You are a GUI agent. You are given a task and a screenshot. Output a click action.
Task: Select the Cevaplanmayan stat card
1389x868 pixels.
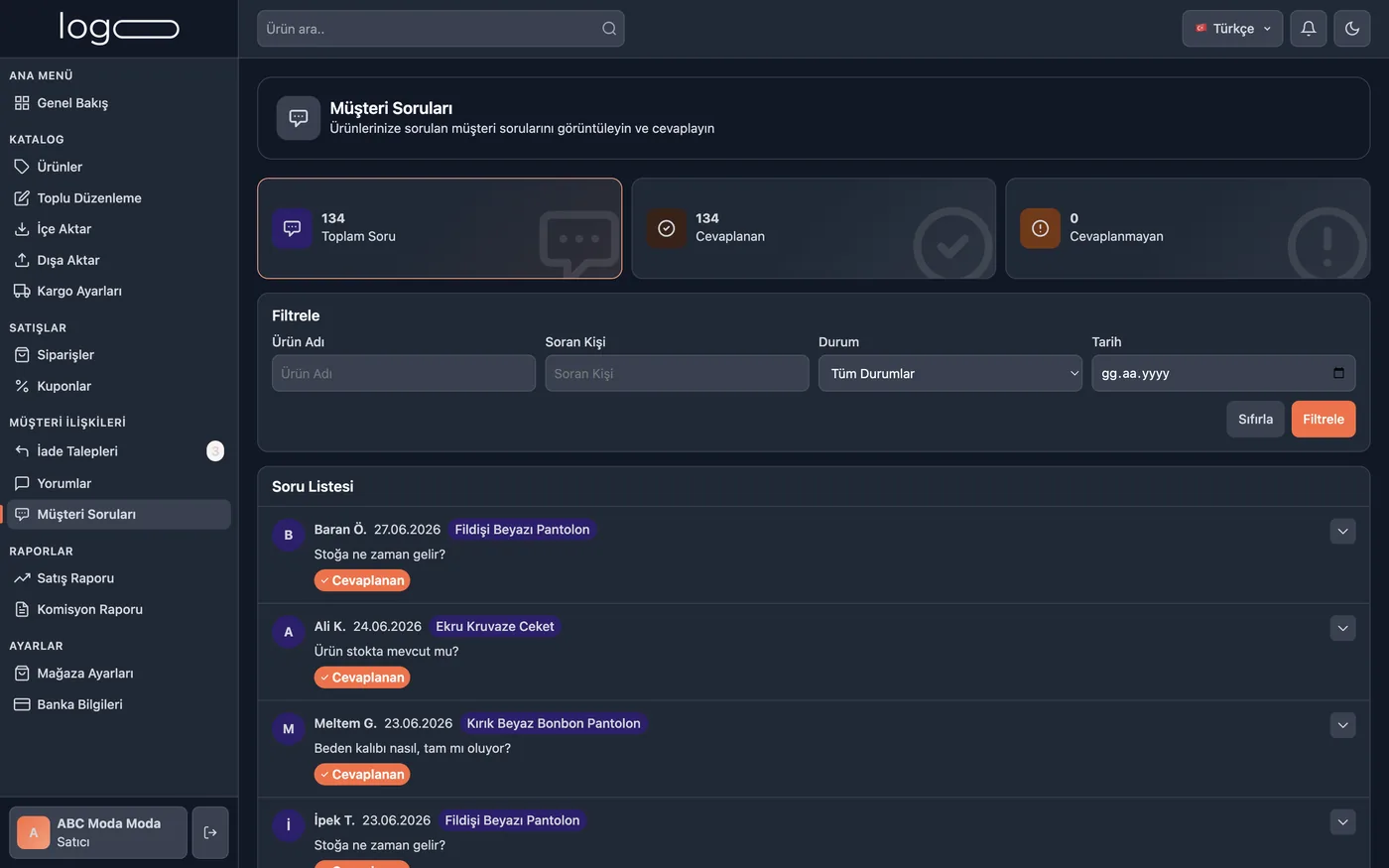[1188, 228]
